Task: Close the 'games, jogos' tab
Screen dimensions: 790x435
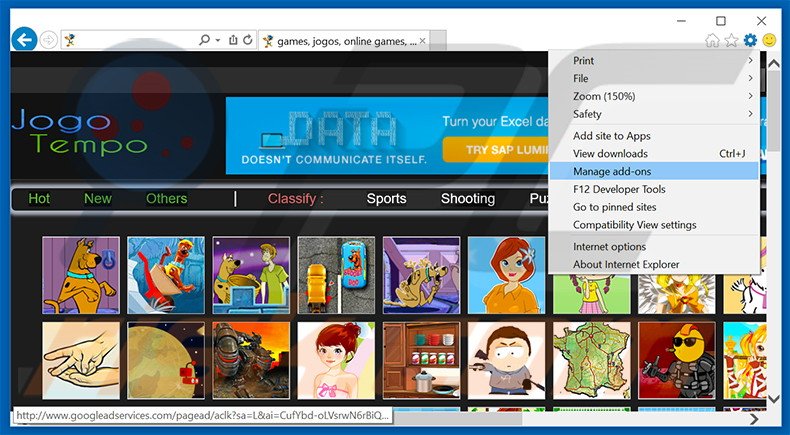Action: [422, 41]
